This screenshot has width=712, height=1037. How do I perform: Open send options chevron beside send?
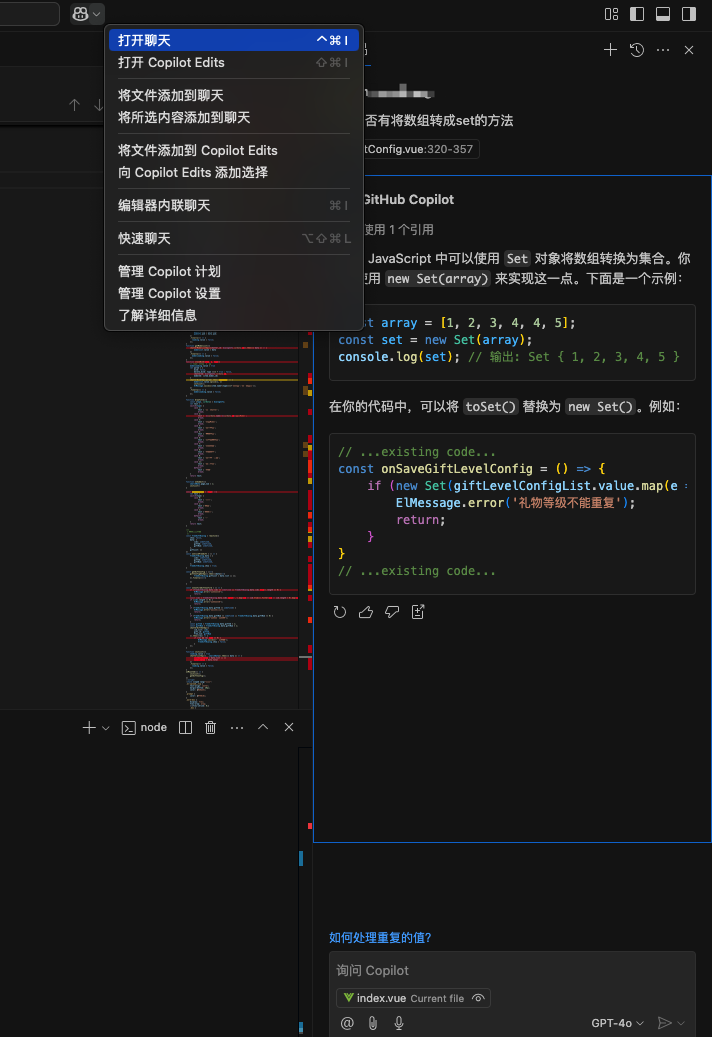682,1023
